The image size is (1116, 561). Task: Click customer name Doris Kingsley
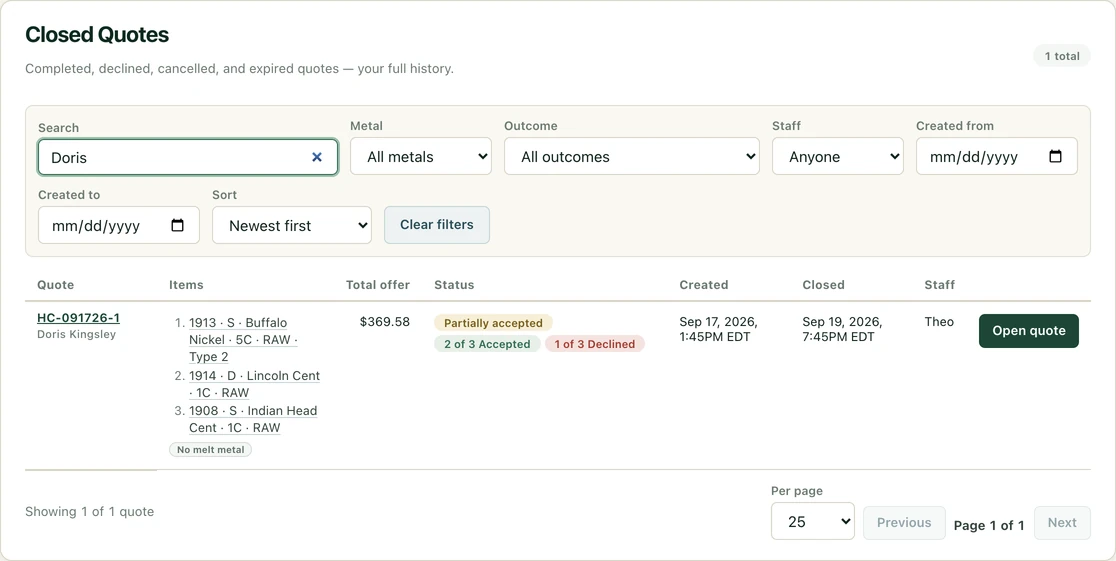click(76, 334)
